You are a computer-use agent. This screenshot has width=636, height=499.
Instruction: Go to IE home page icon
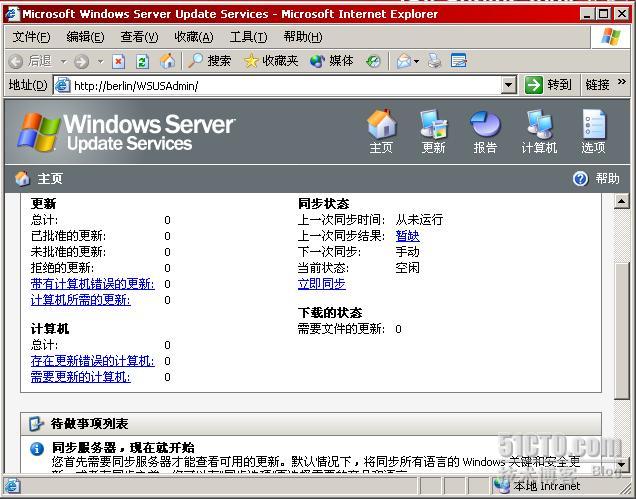(x=167, y=61)
